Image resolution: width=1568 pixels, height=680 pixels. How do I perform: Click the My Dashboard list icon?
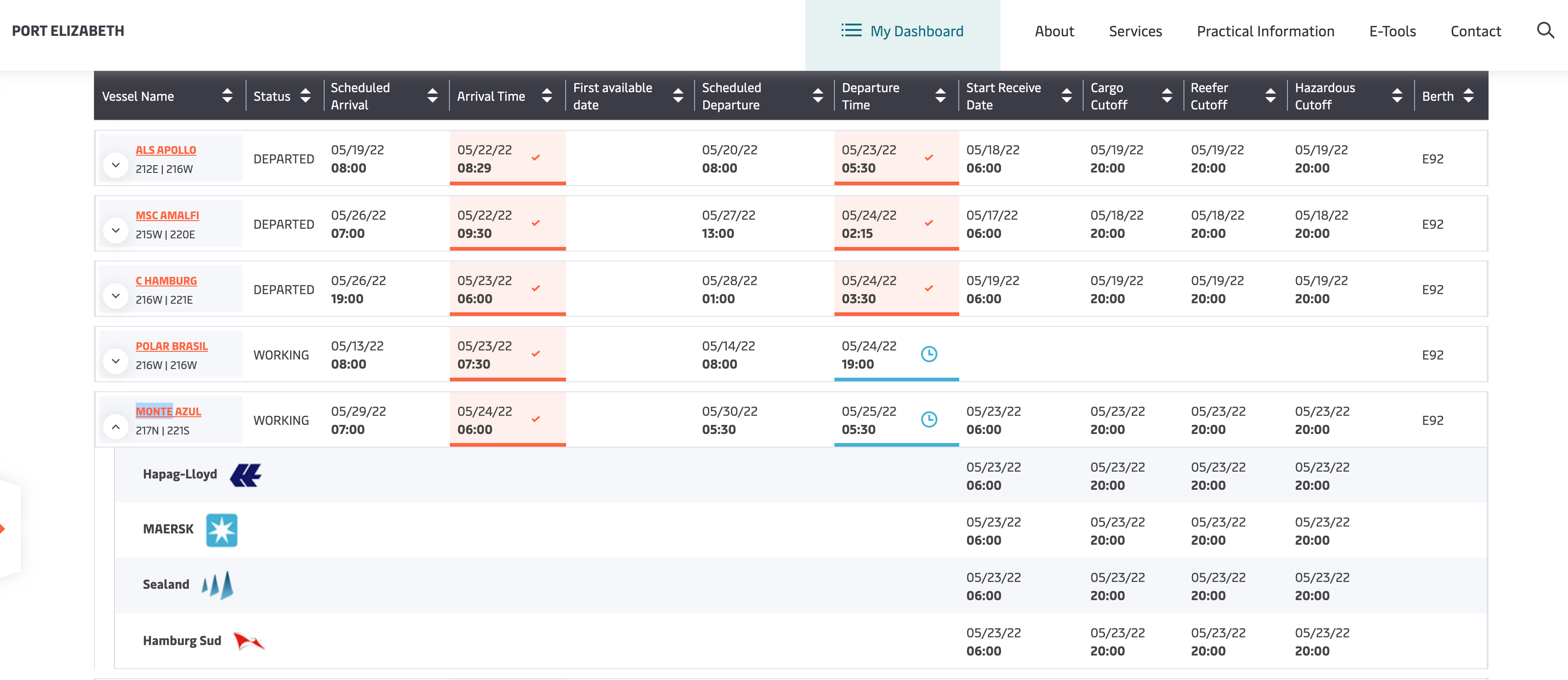[851, 30]
